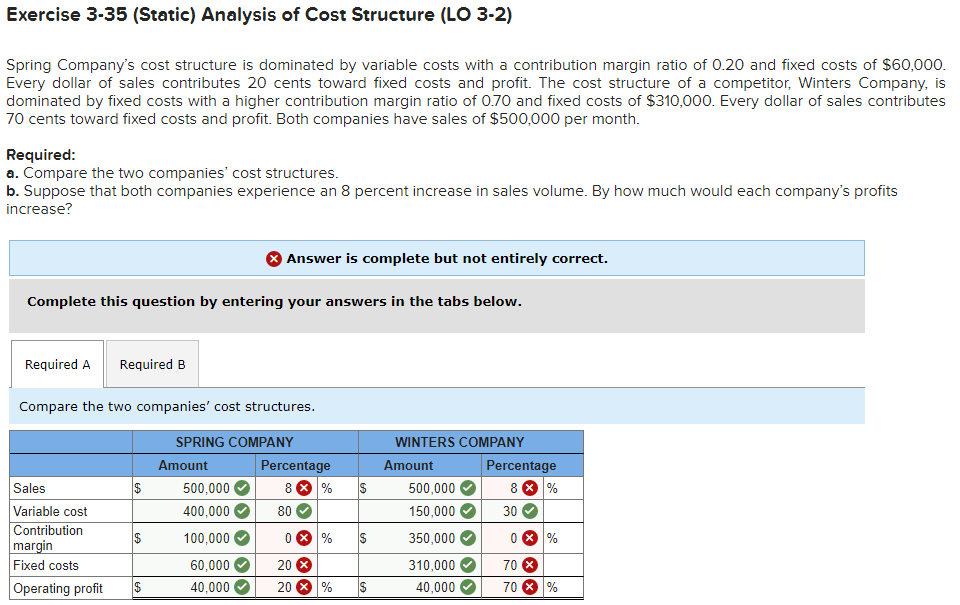
Task: Click Spring's variable cost percentage cell showing 80
Action: pyautogui.click(x=285, y=511)
